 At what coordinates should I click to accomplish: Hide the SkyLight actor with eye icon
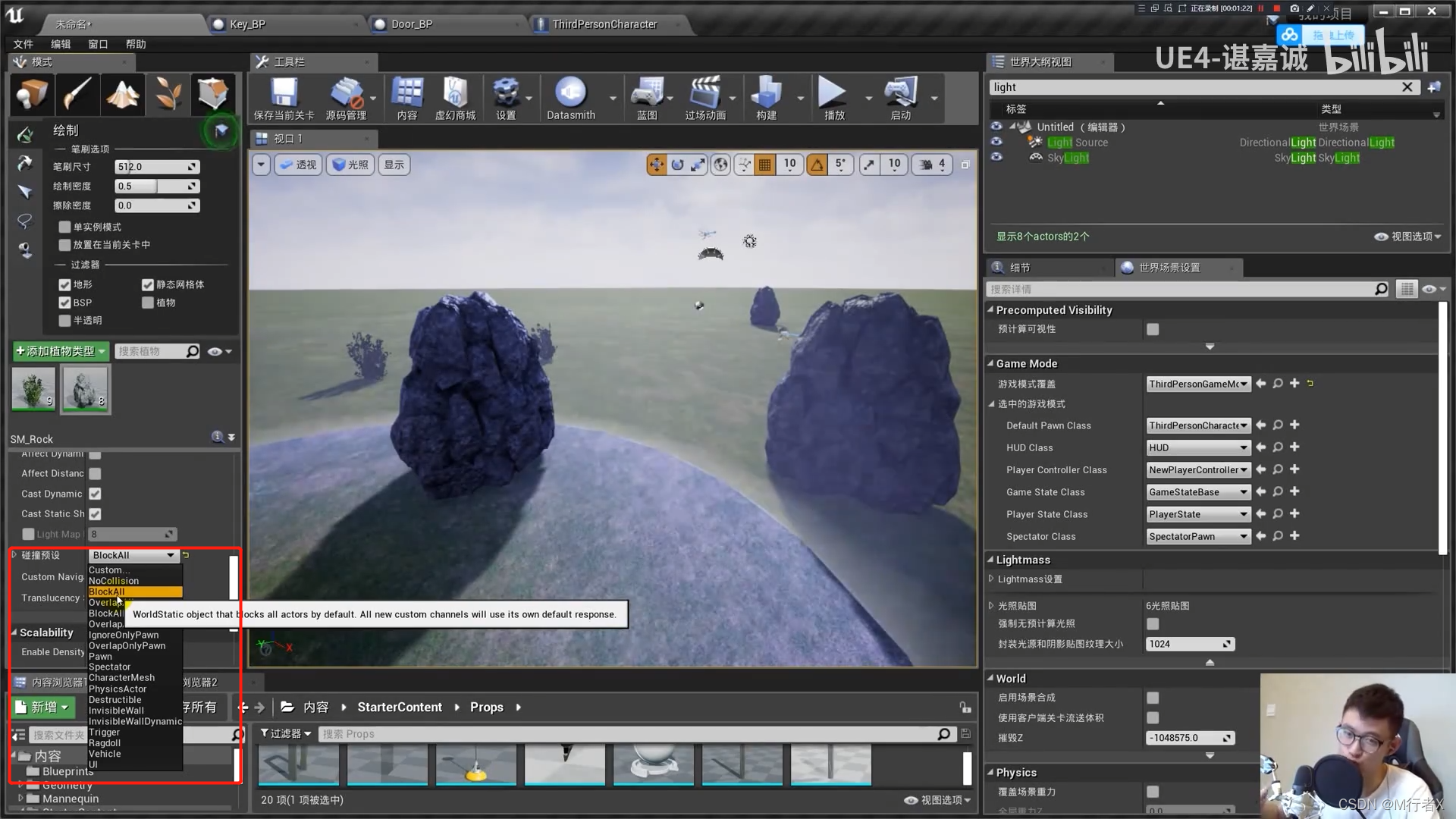[x=996, y=158]
